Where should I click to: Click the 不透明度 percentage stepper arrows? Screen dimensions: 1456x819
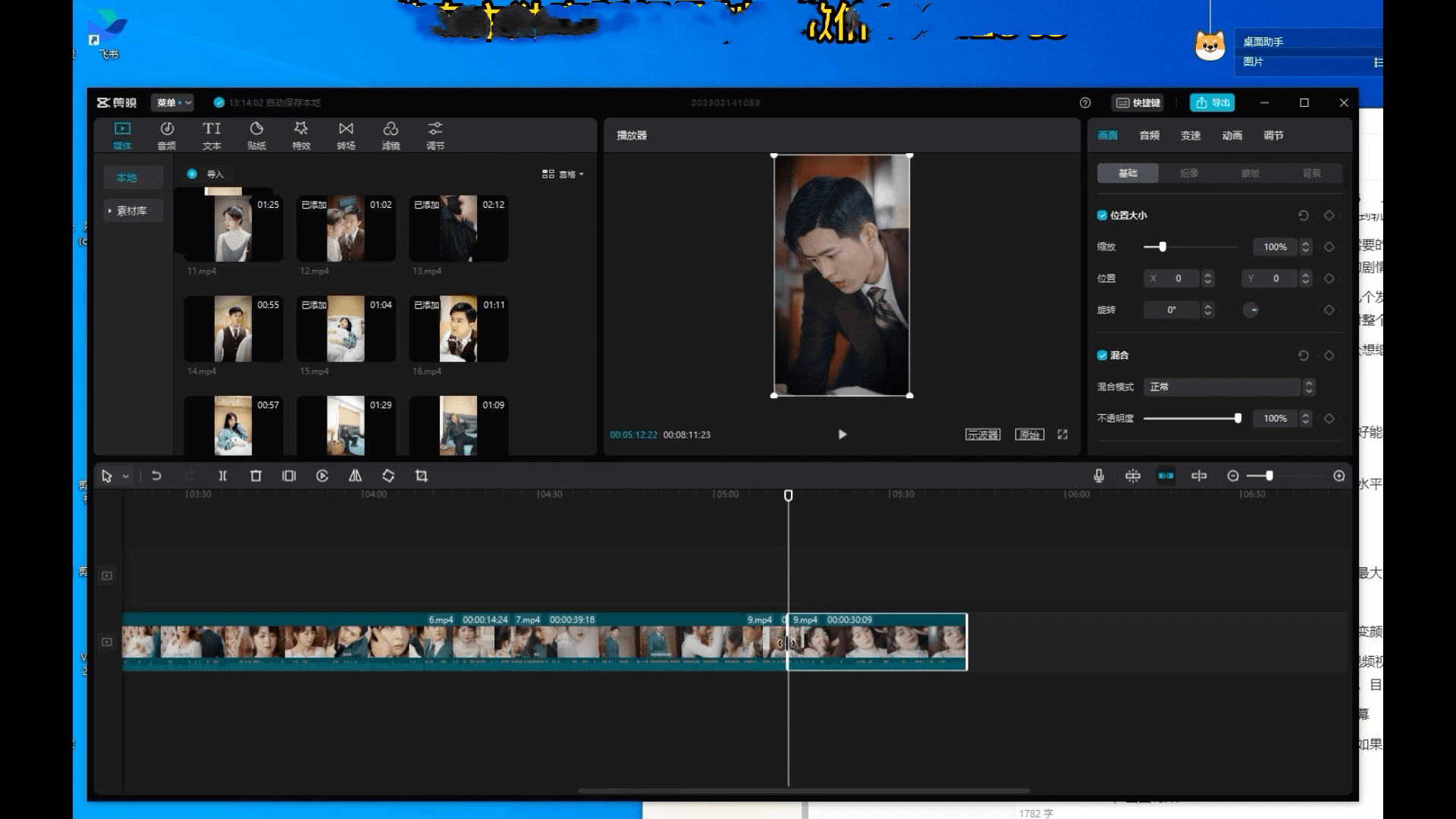[1305, 419]
